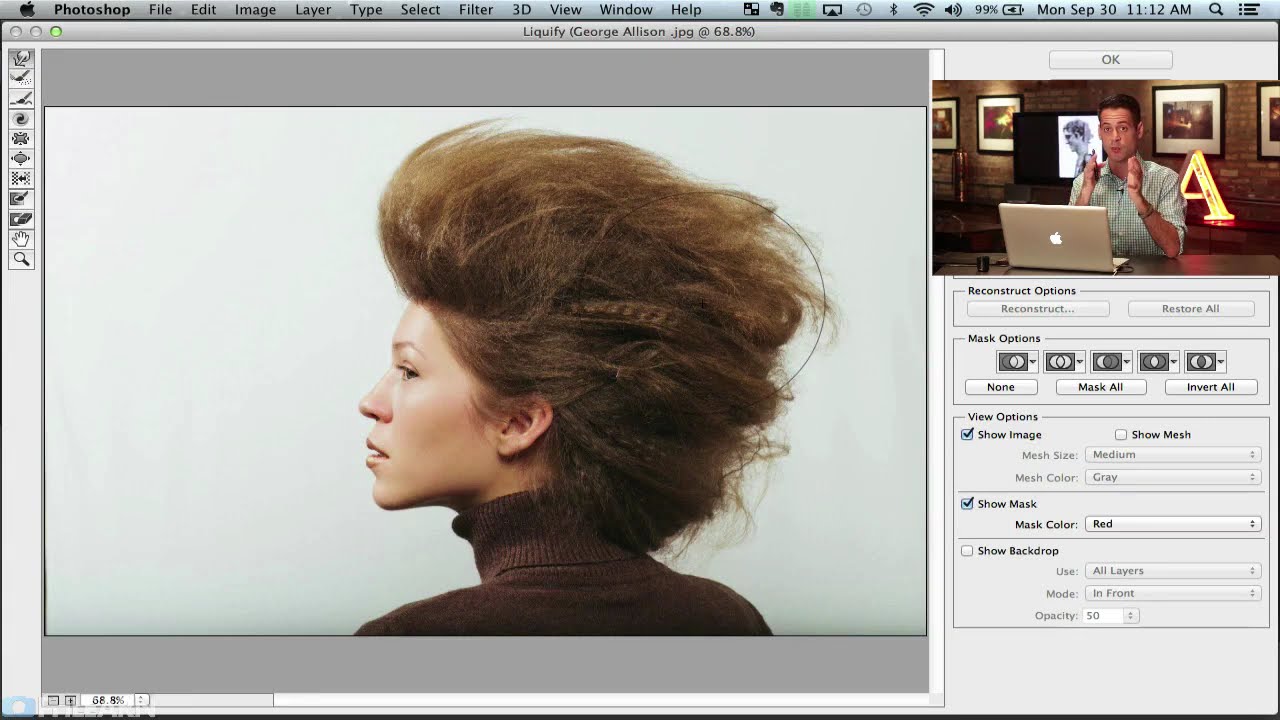The width and height of the screenshot is (1280, 720).
Task: Open the Mask Color Red dropdown
Action: [1173, 524]
